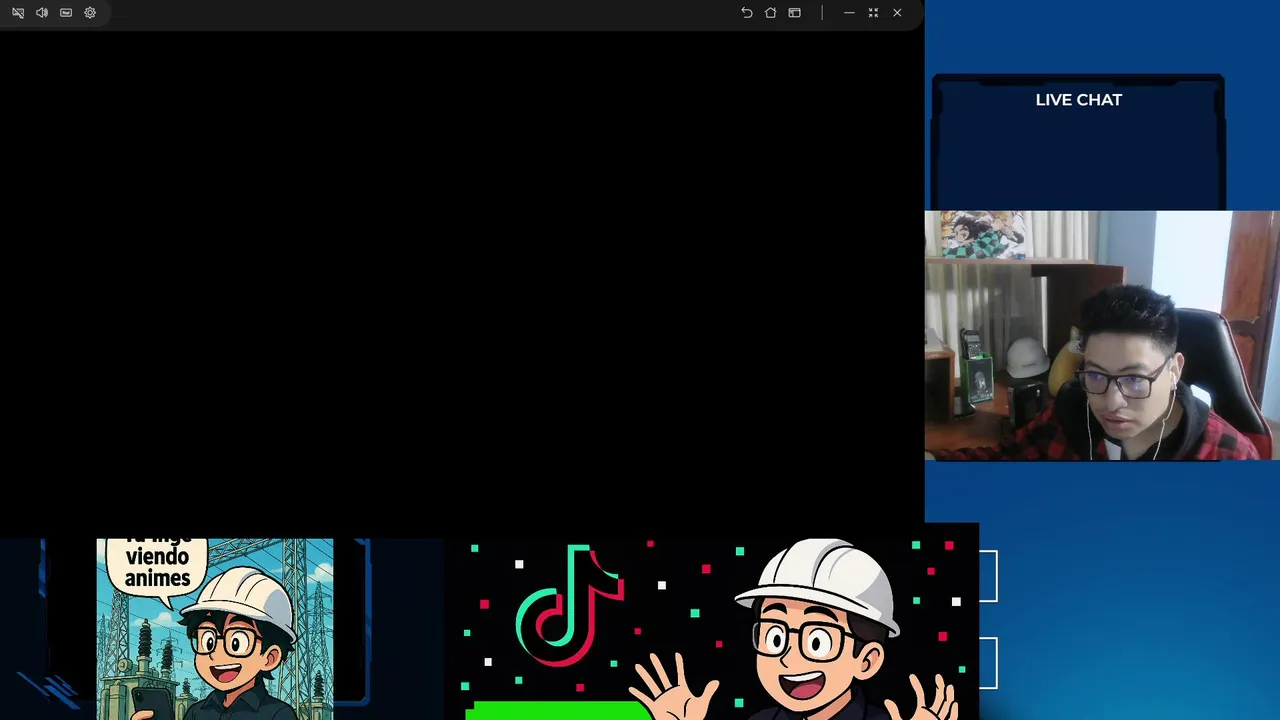
Task: Exit full screen using the arrows icon
Action: coord(873,13)
